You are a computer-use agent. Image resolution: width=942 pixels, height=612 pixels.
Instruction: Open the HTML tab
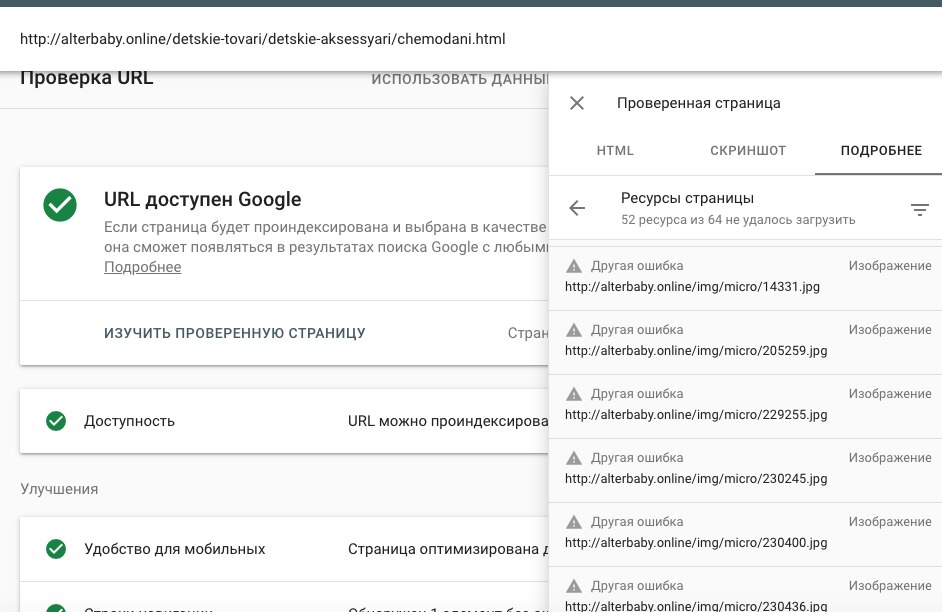[615, 150]
